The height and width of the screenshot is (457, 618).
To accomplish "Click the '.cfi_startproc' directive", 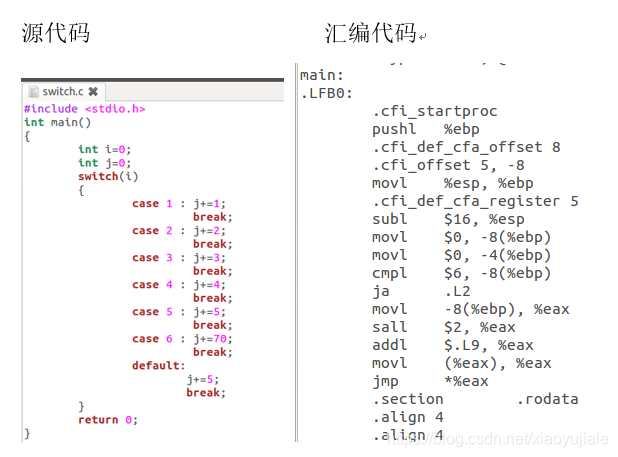I will pos(435,111).
